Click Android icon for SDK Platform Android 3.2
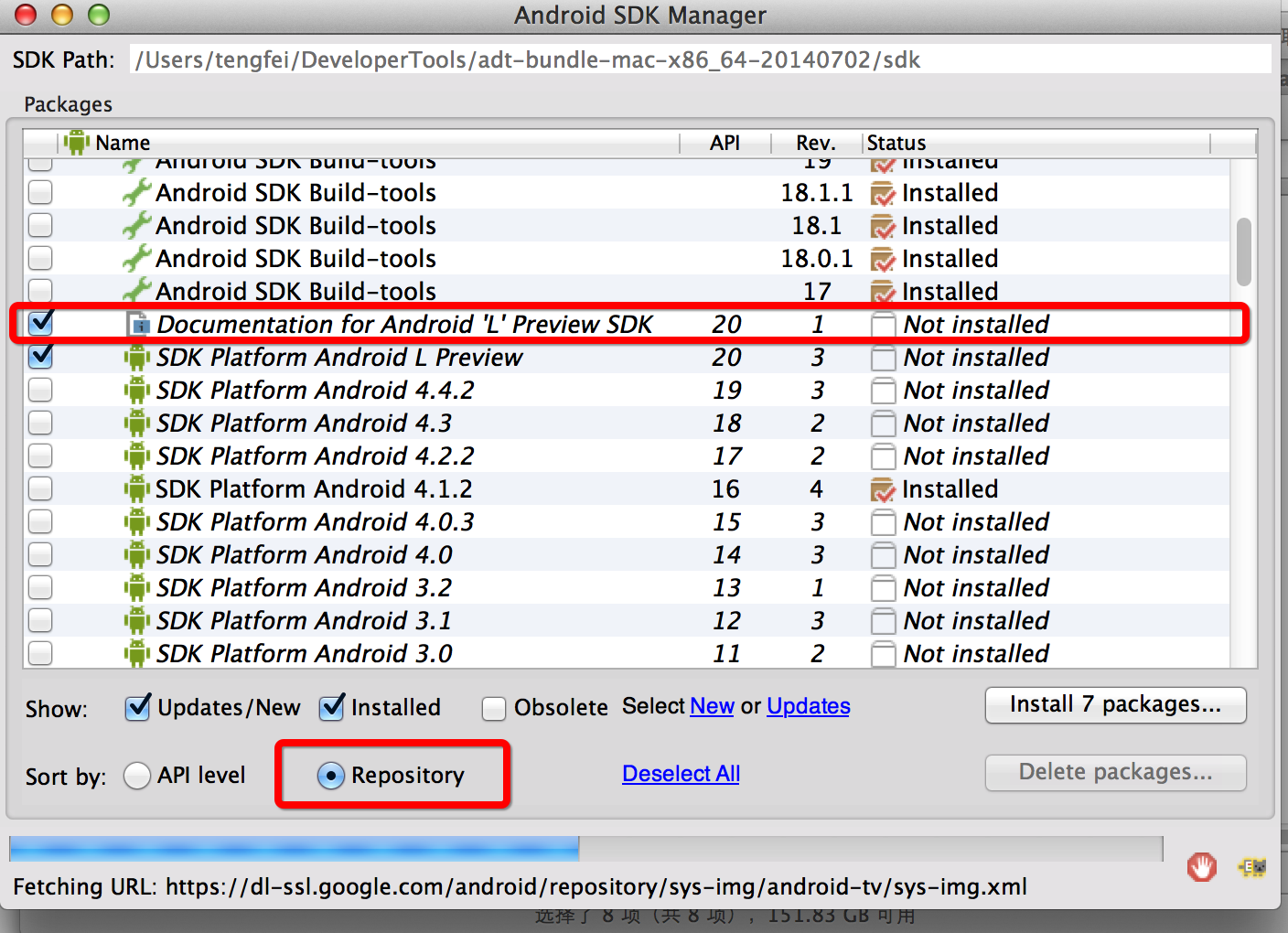 (x=137, y=588)
